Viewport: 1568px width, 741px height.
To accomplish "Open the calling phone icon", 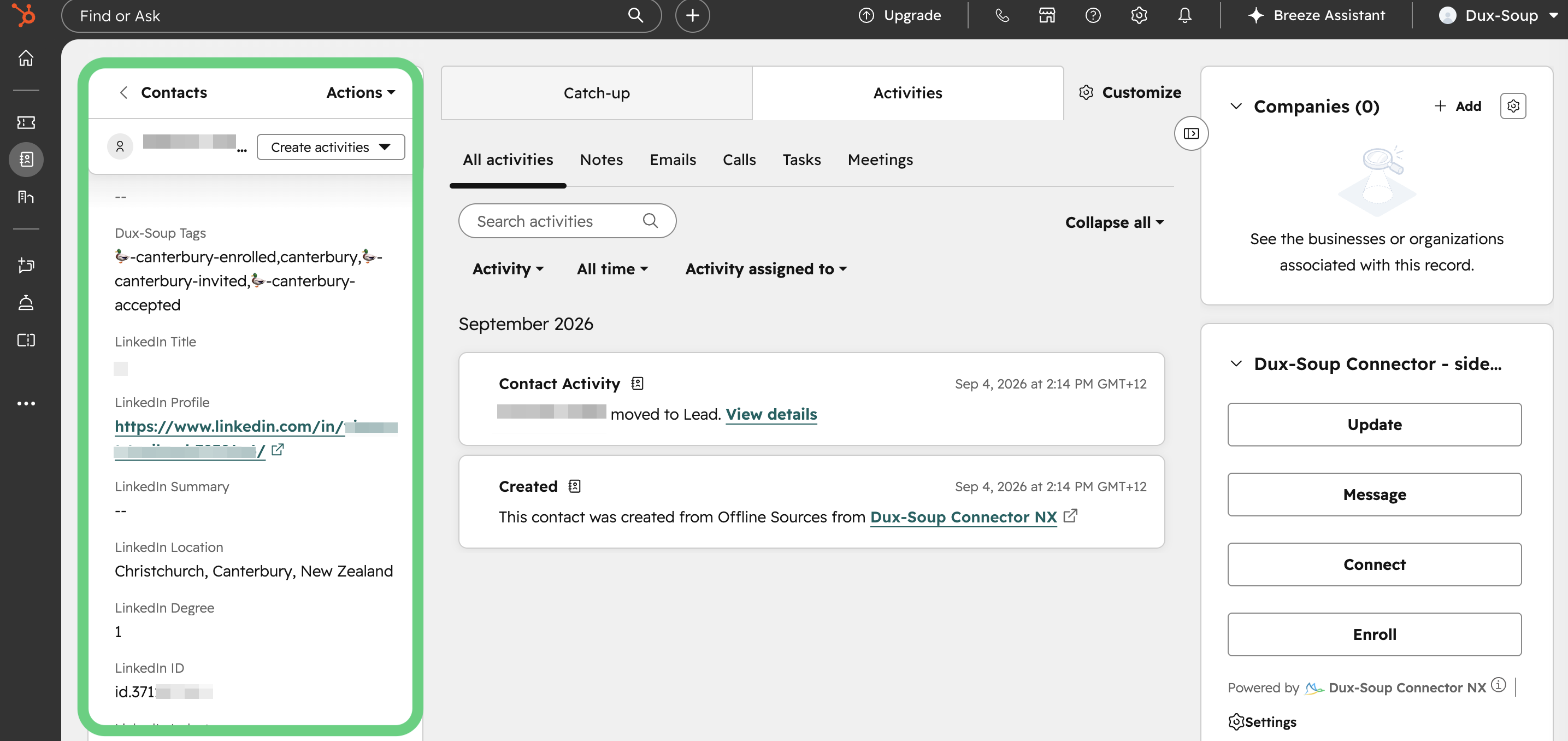I will [x=1002, y=15].
